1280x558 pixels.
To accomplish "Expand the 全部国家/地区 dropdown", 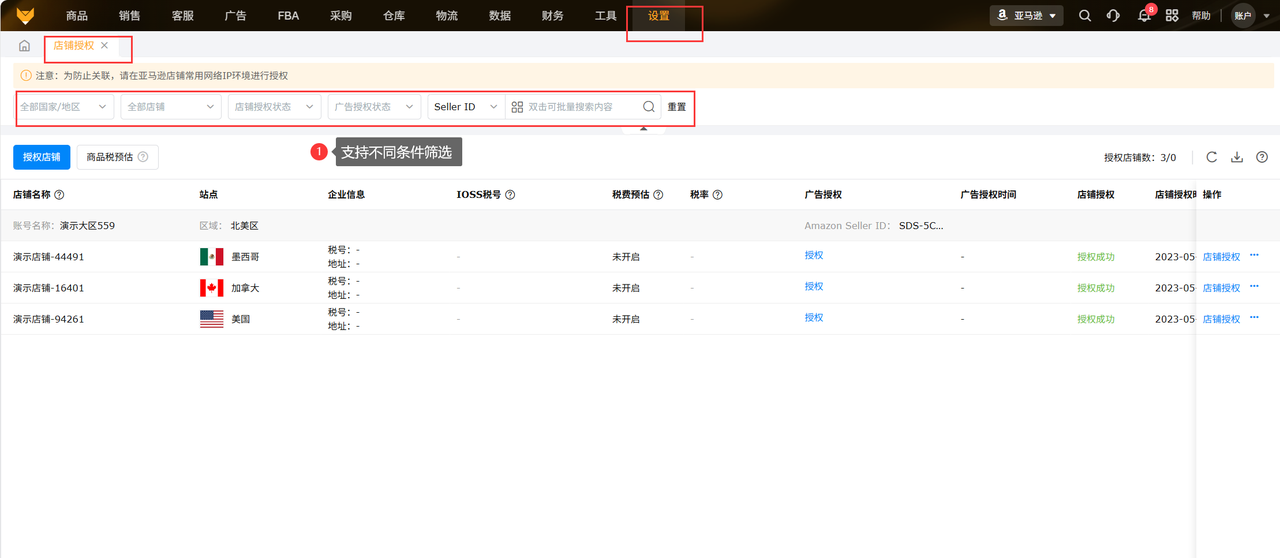I will point(64,107).
